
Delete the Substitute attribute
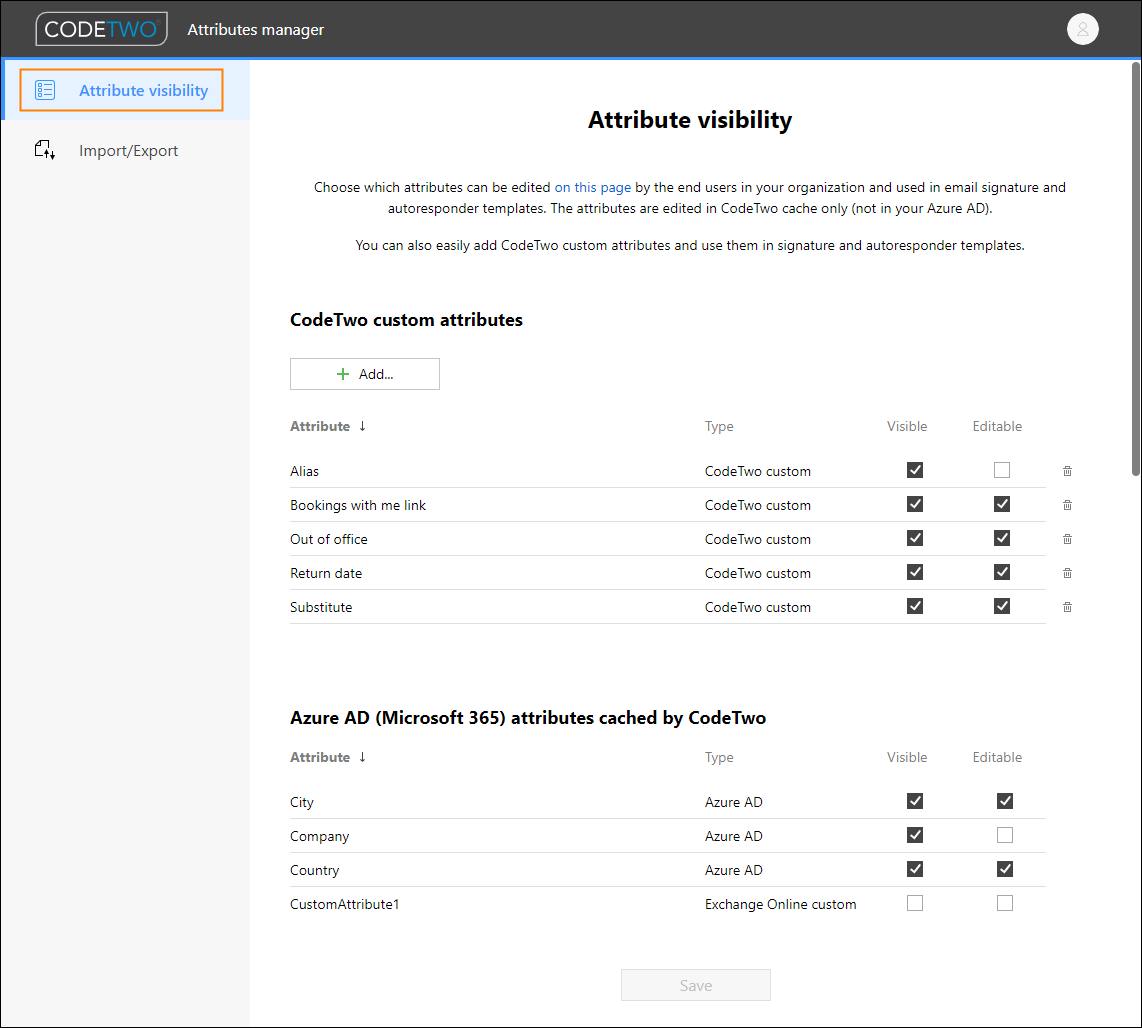point(1067,607)
